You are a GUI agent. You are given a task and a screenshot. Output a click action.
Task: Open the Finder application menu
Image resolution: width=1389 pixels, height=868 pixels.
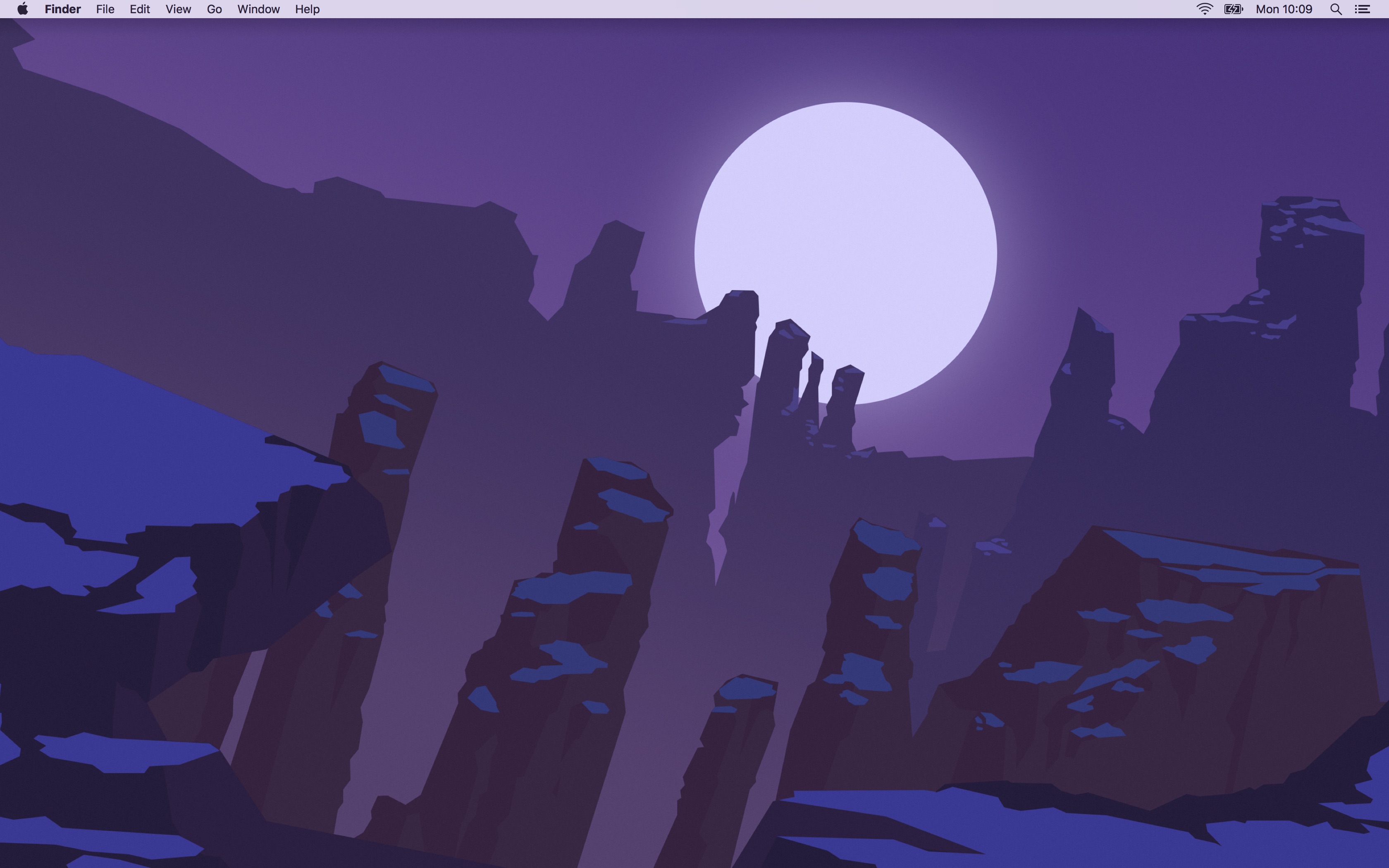point(62,9)
